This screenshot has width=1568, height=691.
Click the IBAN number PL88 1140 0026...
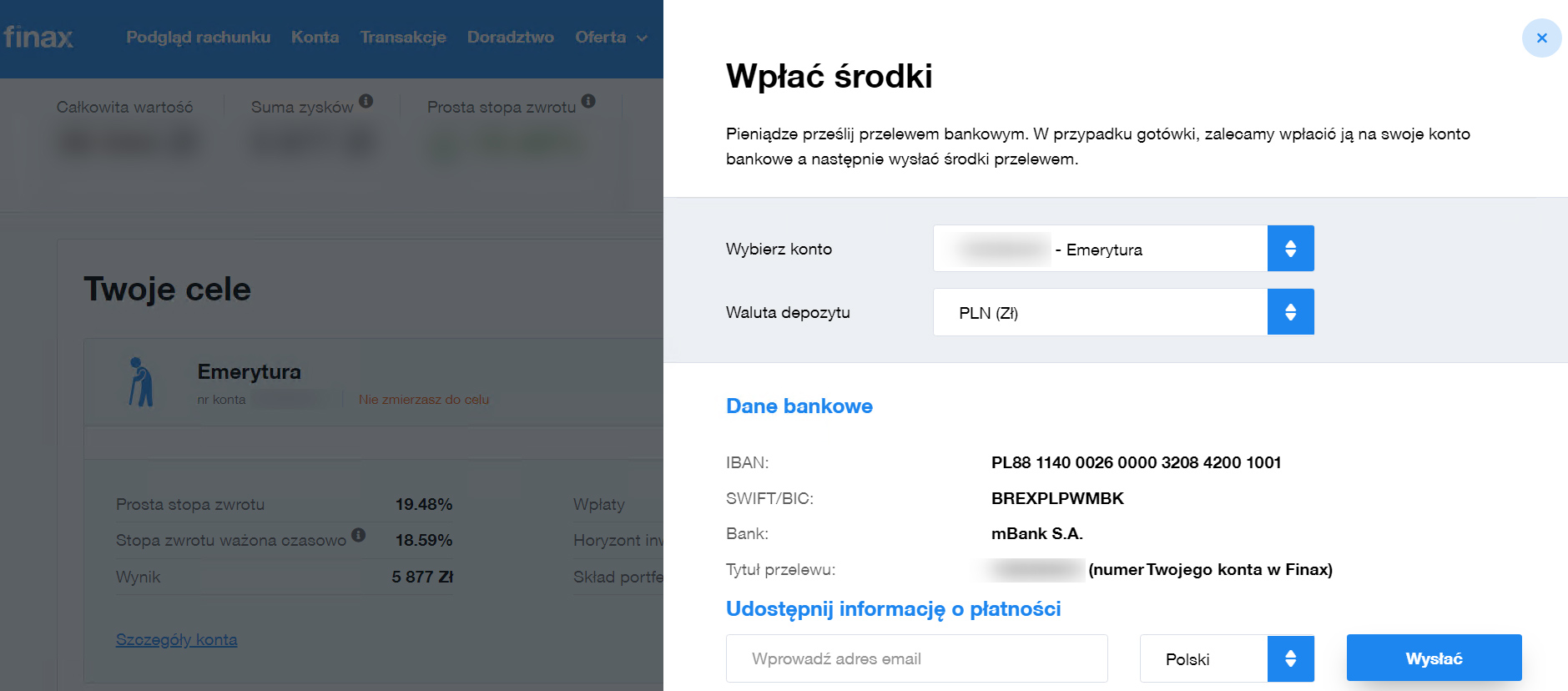(1136, 462)
